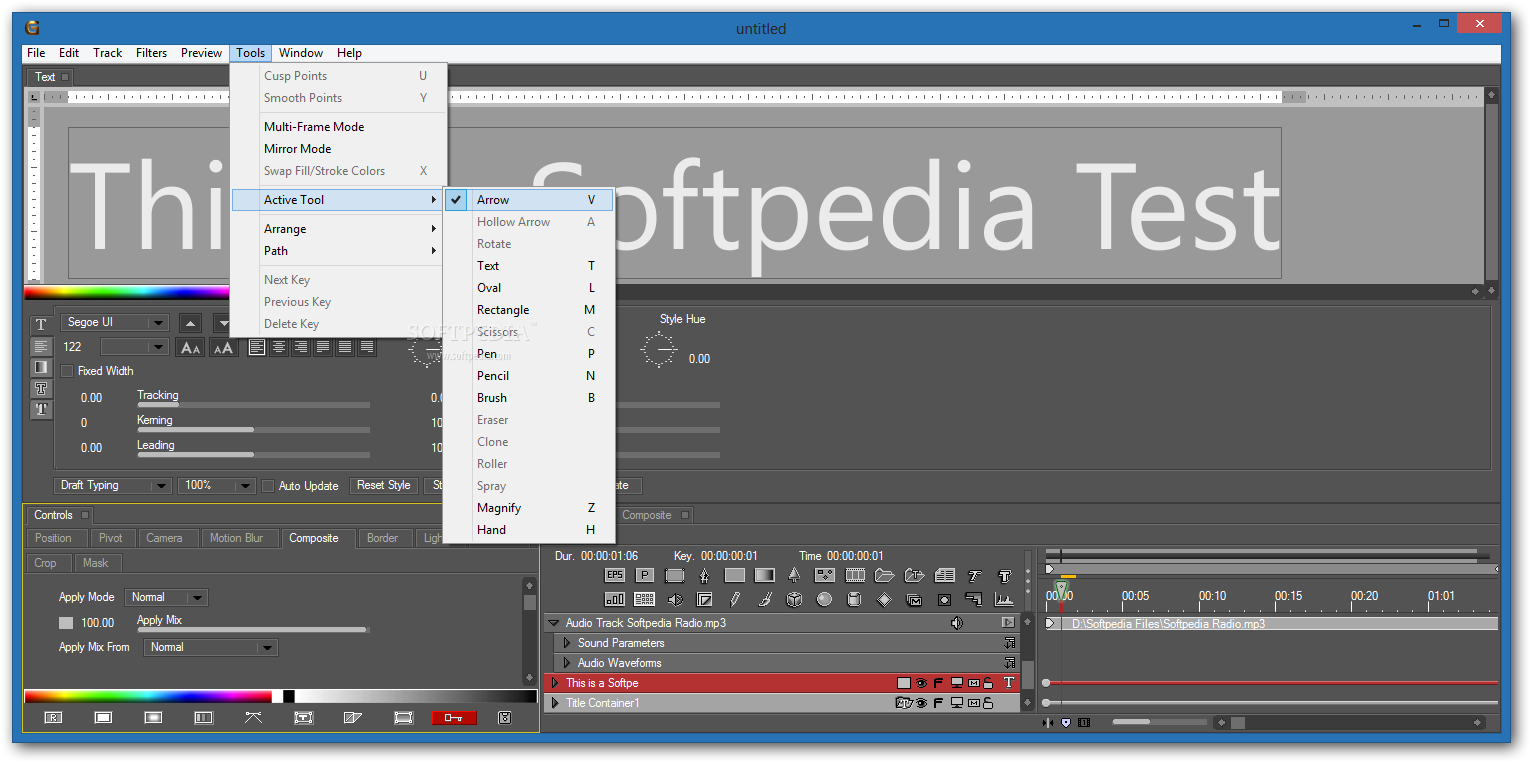Click the histogram icon in timeline toolbar

point(1004,599)
